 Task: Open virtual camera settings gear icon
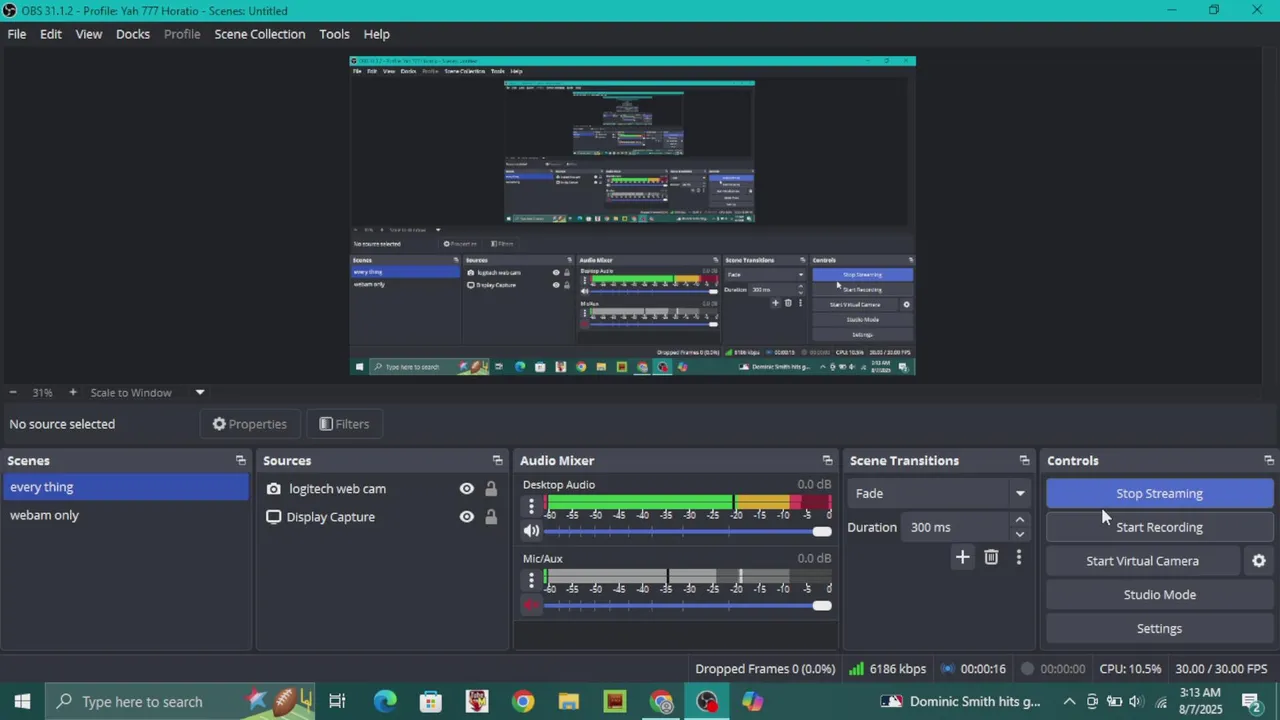[x=1259, y=561]
